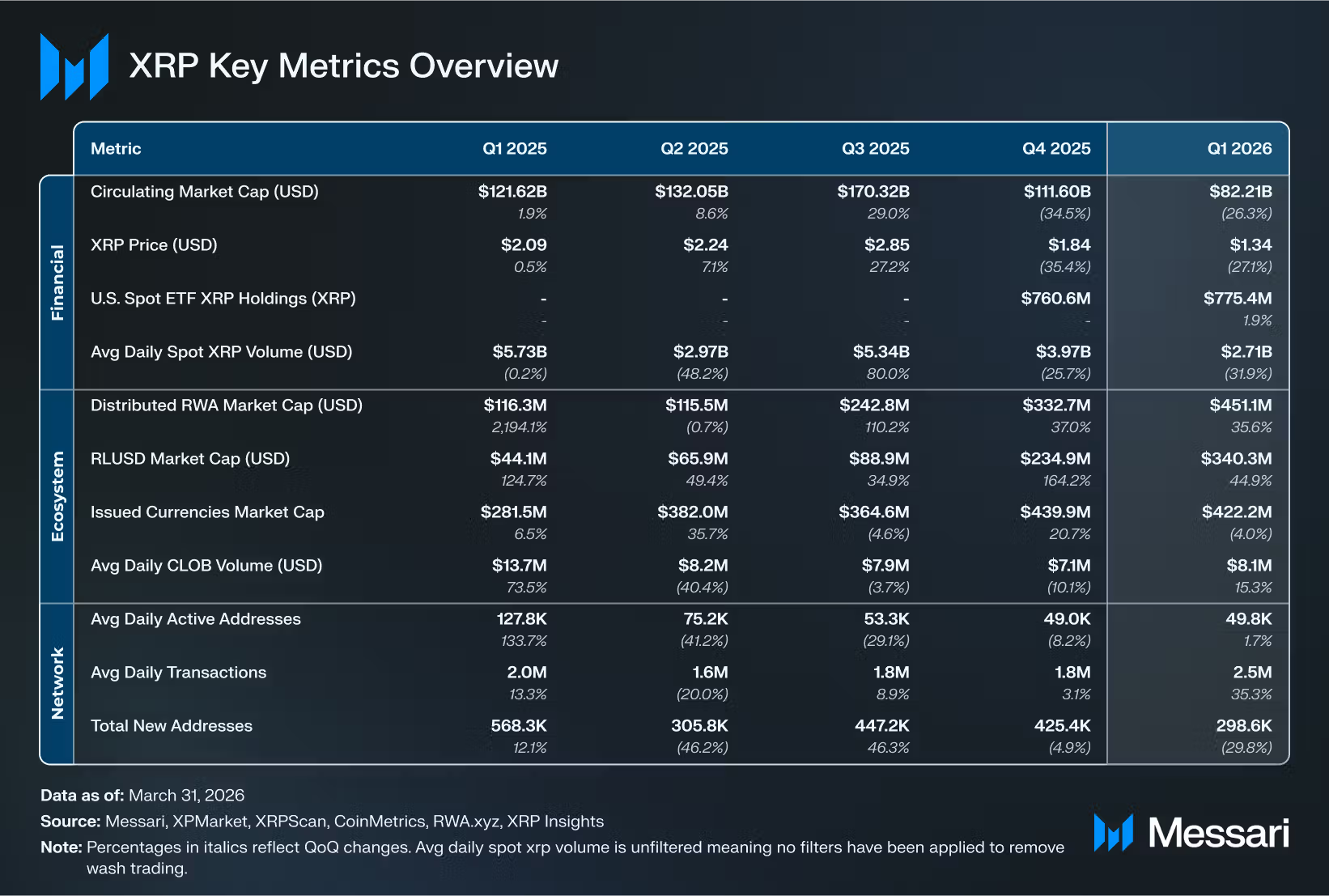
Task: Click the "2,194.1%" RWA change figure
Action: (x=520, y=427)
